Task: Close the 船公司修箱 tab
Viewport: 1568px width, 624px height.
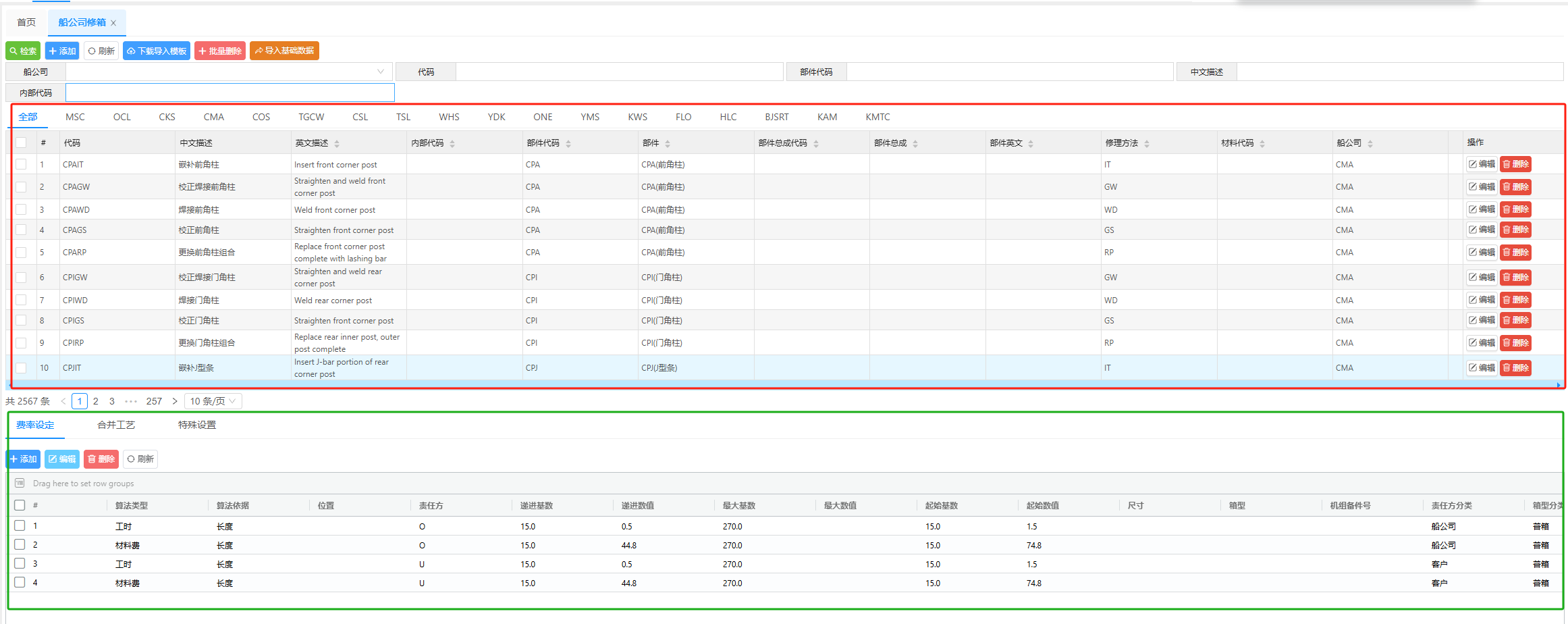Action: [113, 23]
